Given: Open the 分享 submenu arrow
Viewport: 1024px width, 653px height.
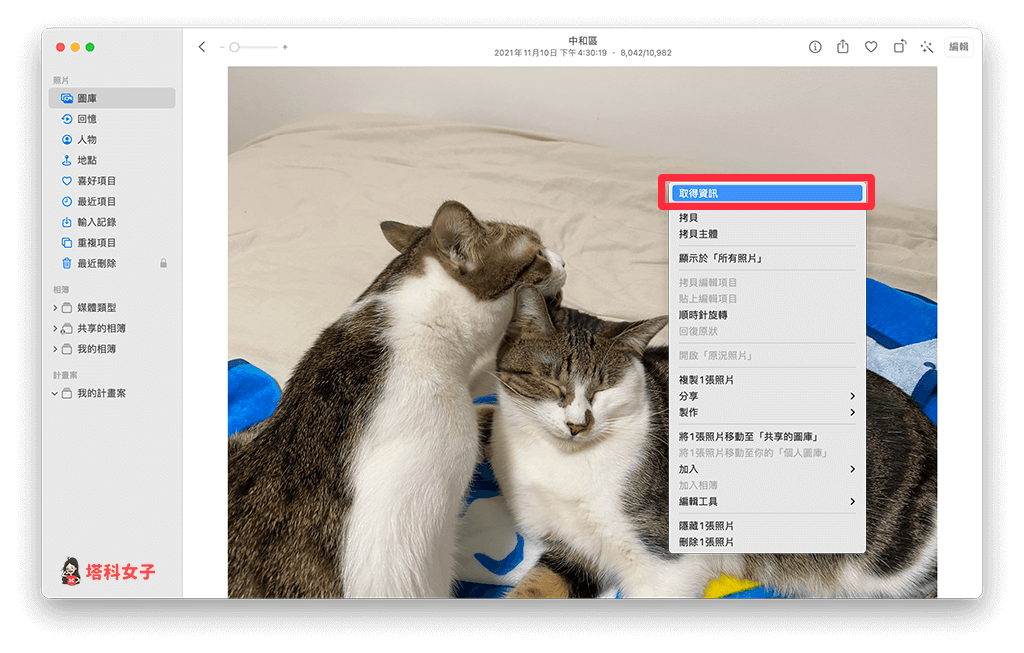Looking at the screenshot, I should 852,396.
